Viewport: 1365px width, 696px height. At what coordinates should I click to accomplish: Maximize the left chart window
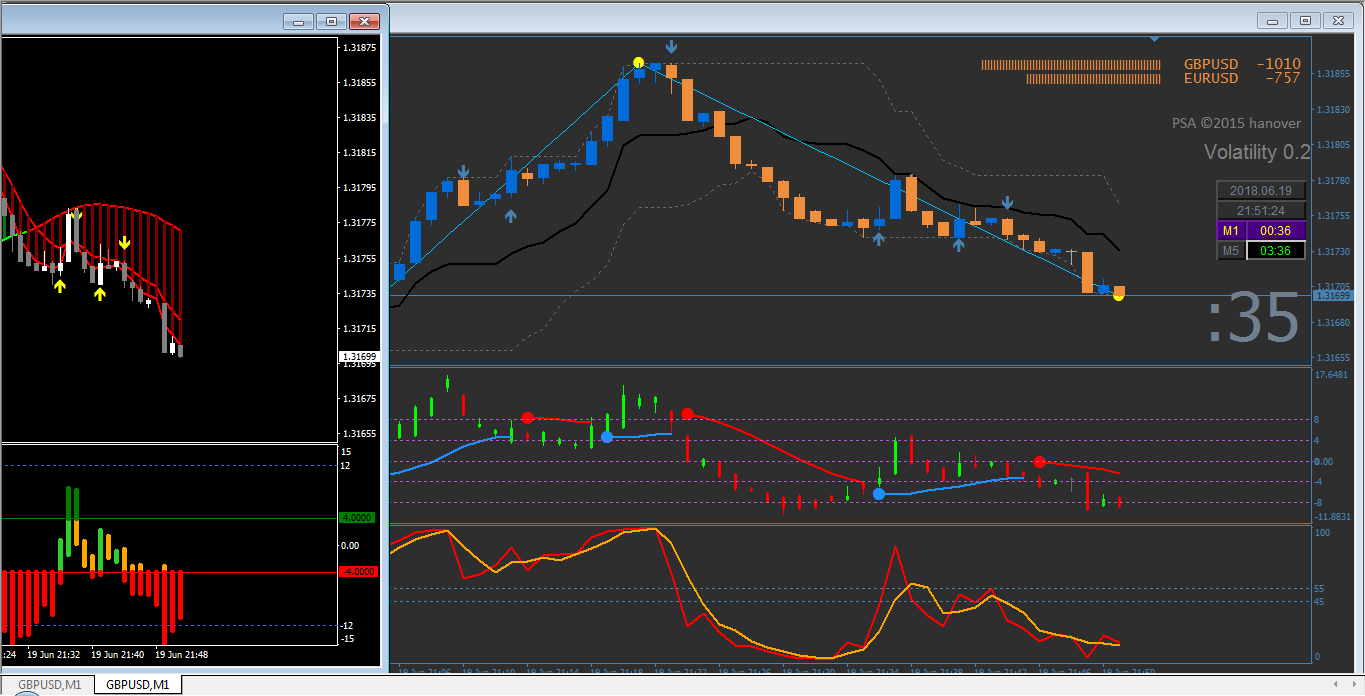click(x=332, y=21)
